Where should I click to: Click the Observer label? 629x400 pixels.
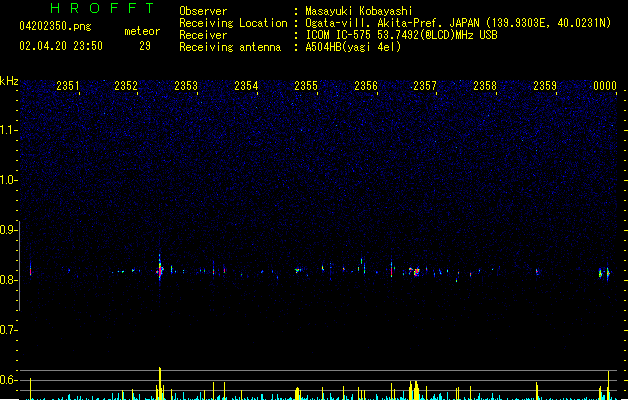[x=203, y=11]
